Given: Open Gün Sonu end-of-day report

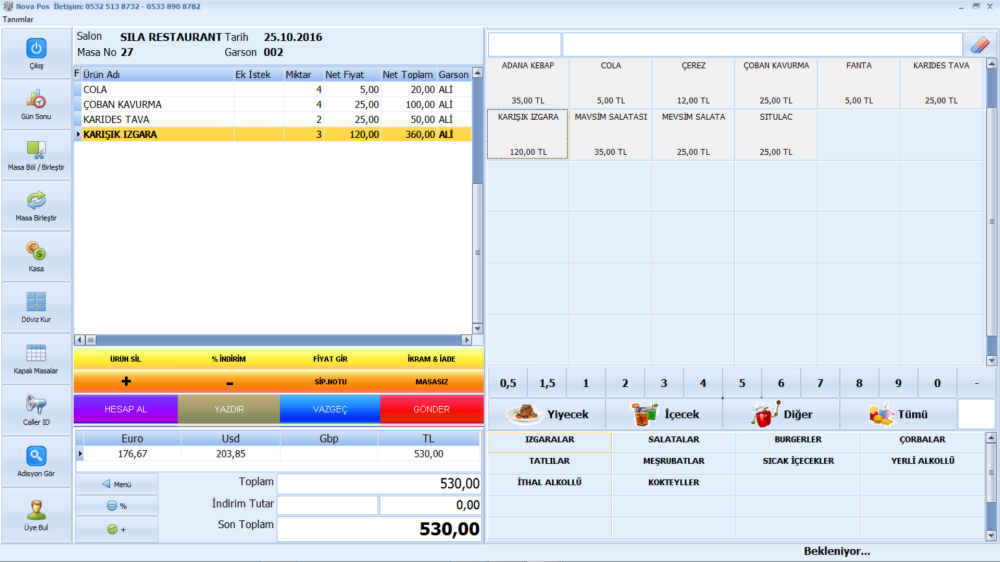Looking at the screenshot, I should click(x=36, y=100).
